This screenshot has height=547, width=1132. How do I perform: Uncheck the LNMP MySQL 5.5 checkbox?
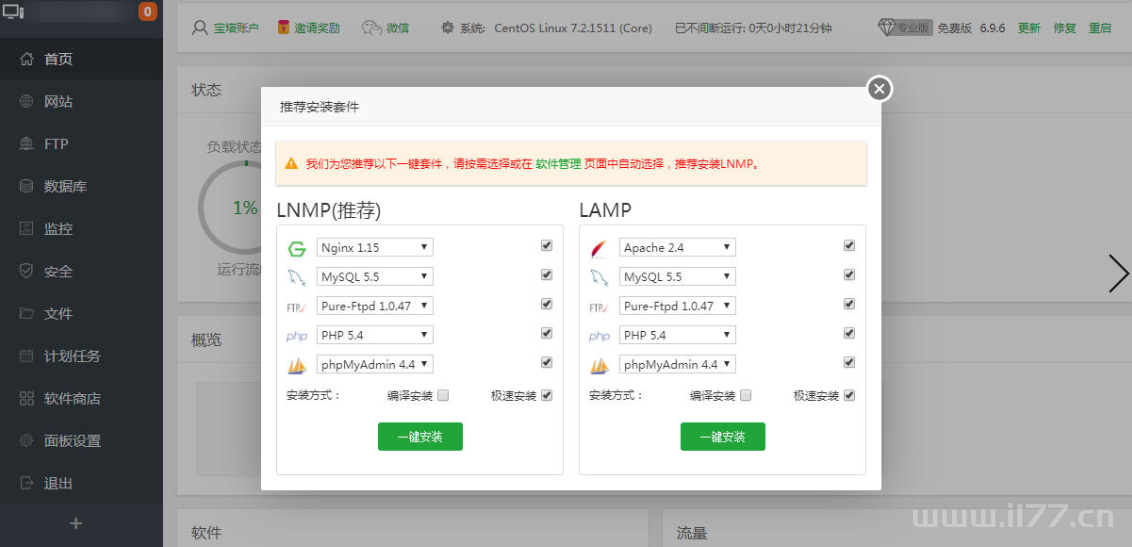[547, 275]
